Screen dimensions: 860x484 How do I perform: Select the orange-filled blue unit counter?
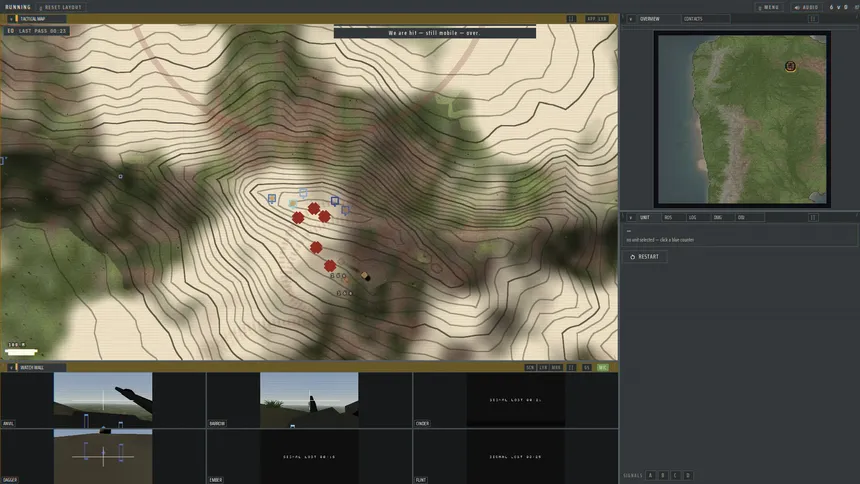click(x=272, y=199)
